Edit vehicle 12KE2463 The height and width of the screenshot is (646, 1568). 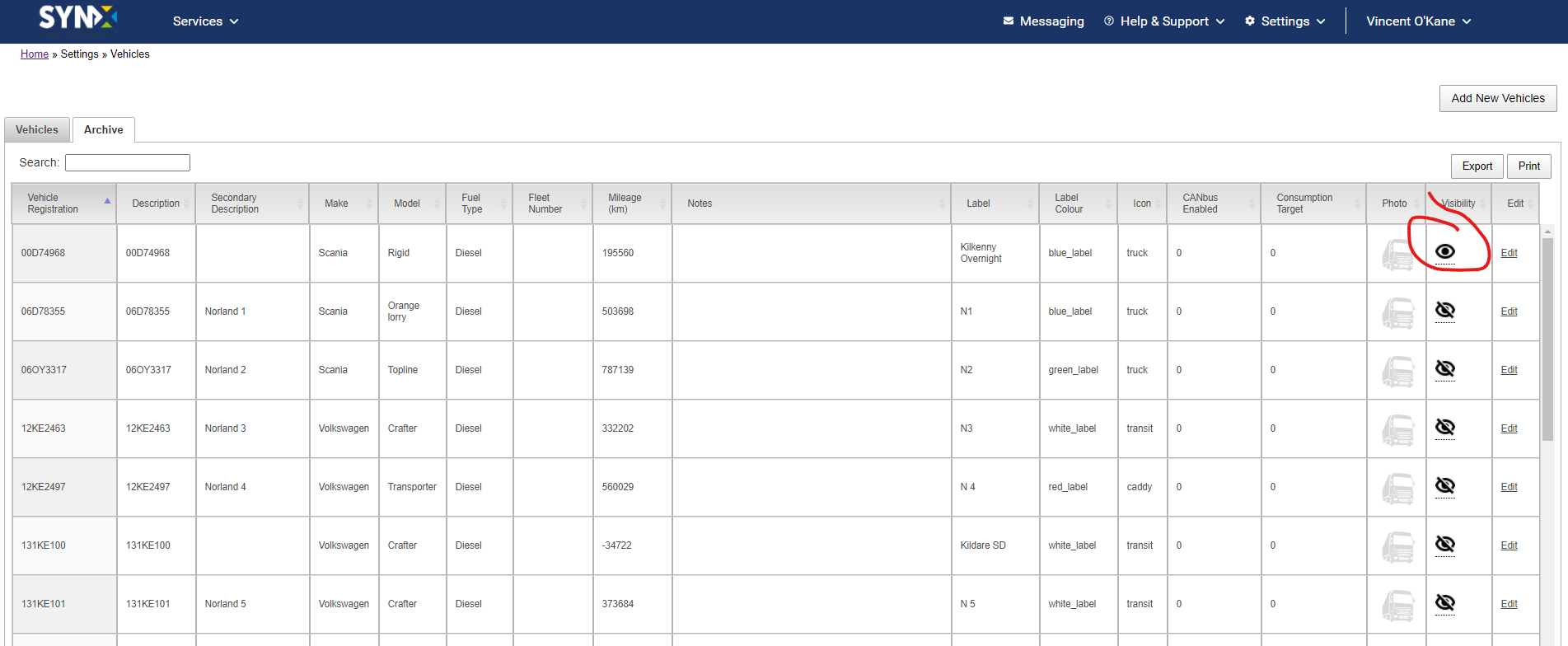click(x=1509, y=428)
